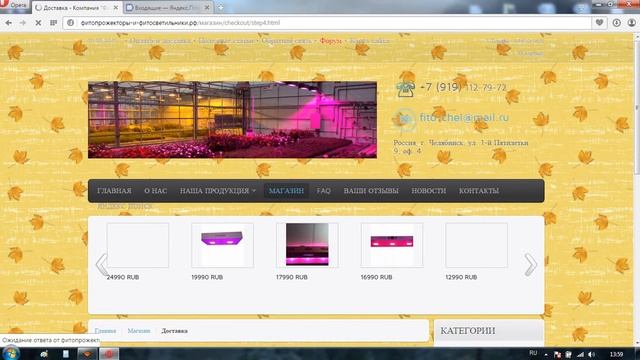Viewport: 640px width, 360px height.
Task: Click the КАТЕГОРИИ sidebar heading
Action: (x=468, y=331)
